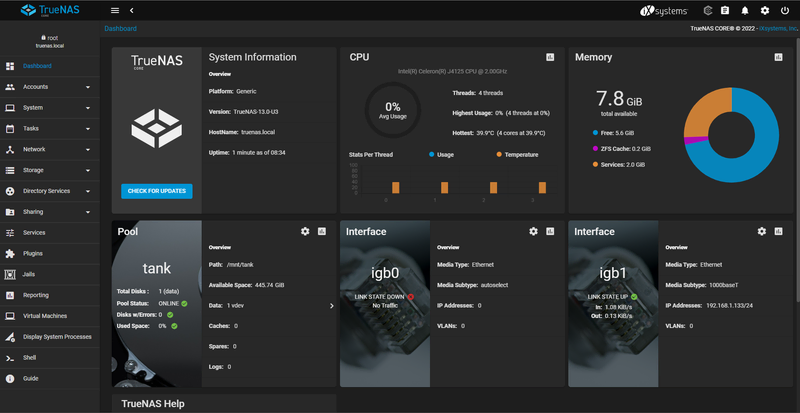Open the Virtual Machines menu item
This screenshot has width=800, height=413.
click(x=50, y=316)
